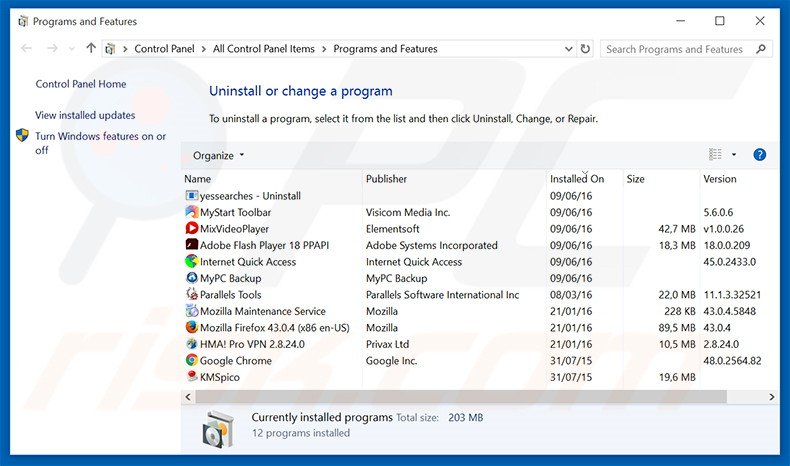The image size is (790, 466).
Task: Expand the view options dropdown arrow
Action: (x=734, y=155)
